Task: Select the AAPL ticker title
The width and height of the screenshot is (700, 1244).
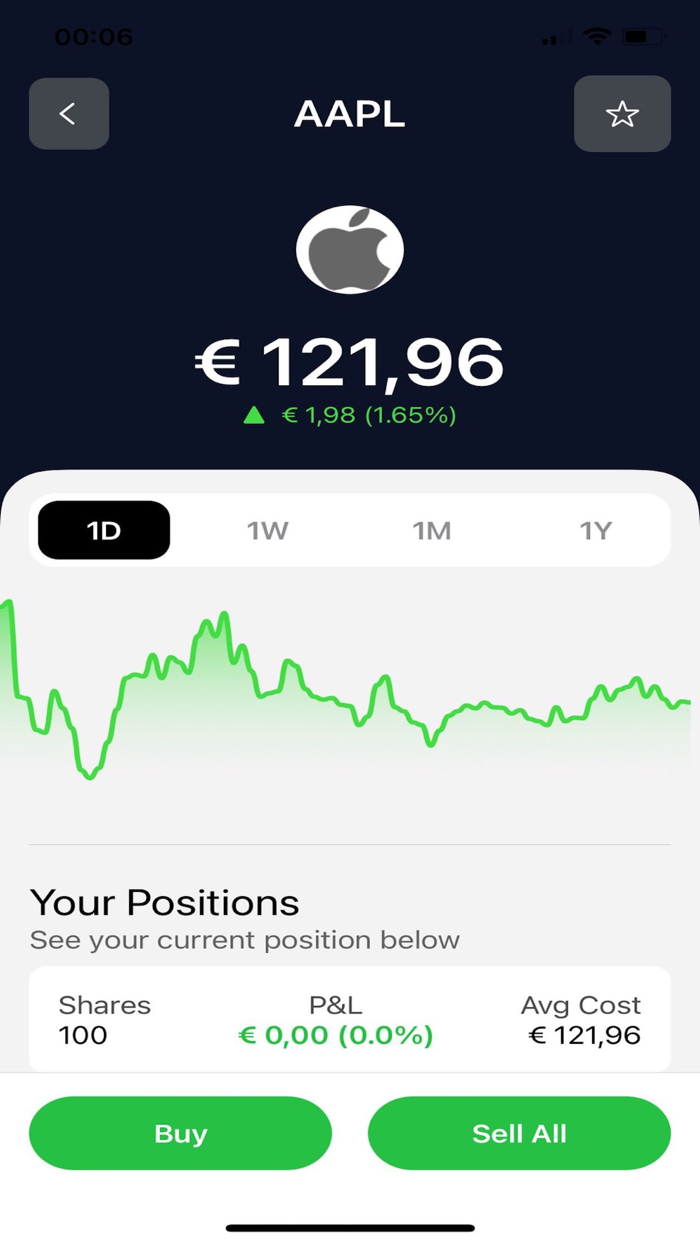Action: (x=349, y=114)
